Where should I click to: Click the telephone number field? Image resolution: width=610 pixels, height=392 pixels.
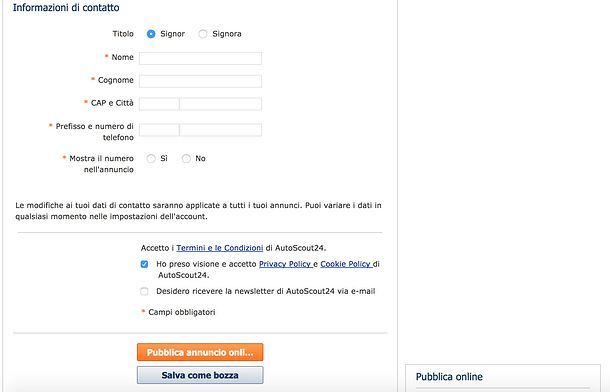pyautogui.click(x=221, y=130)
